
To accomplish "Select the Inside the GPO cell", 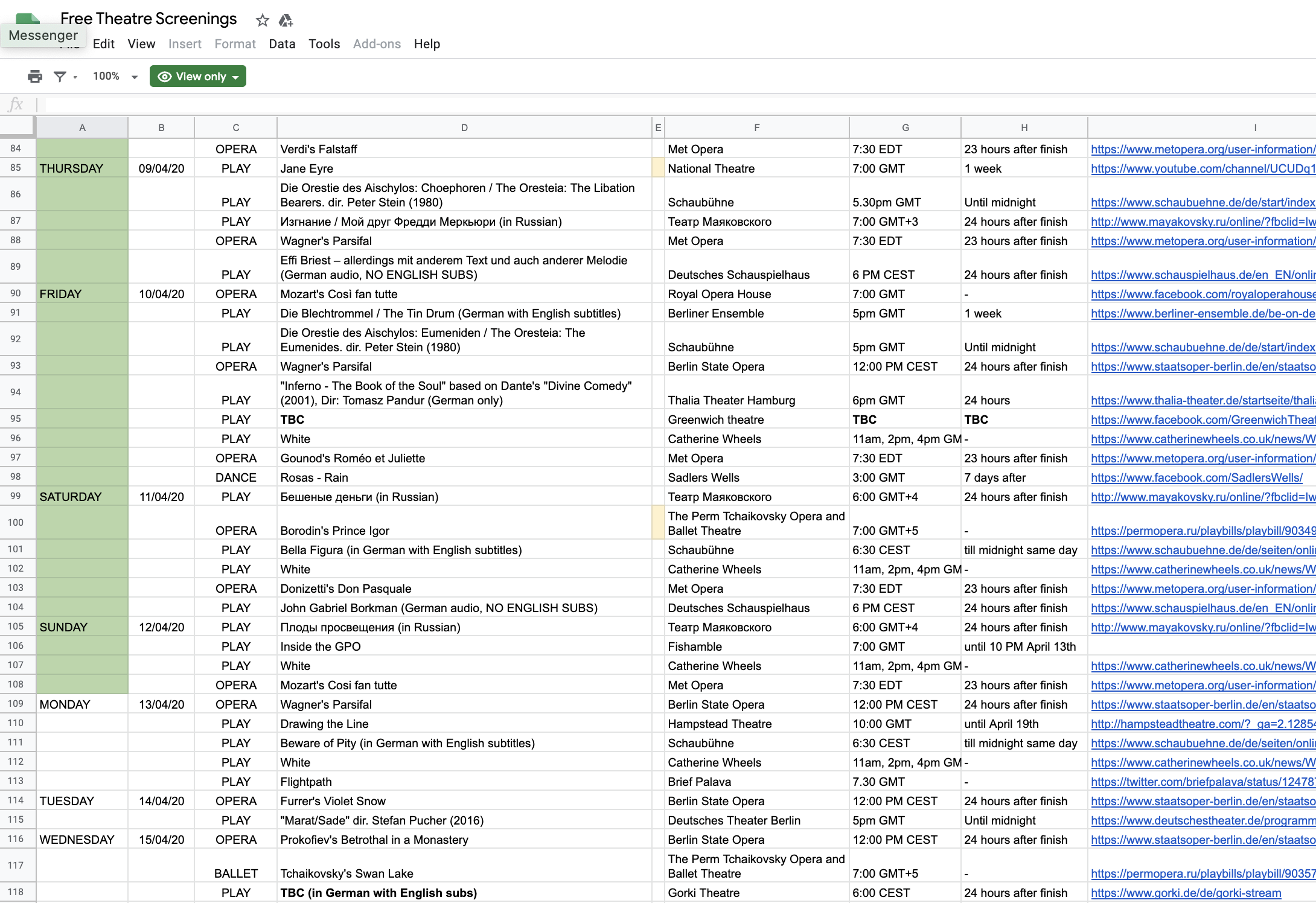I will click(x=464, y=646).
